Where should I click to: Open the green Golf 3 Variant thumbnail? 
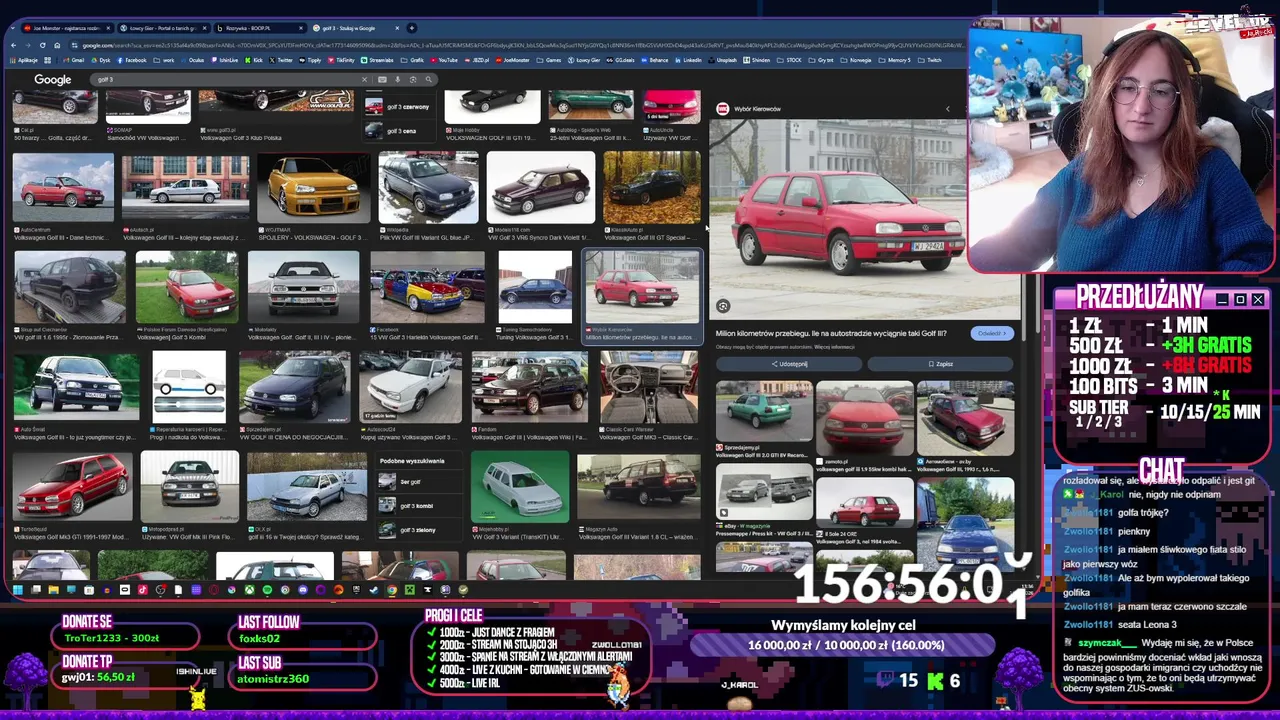point(519,487)
